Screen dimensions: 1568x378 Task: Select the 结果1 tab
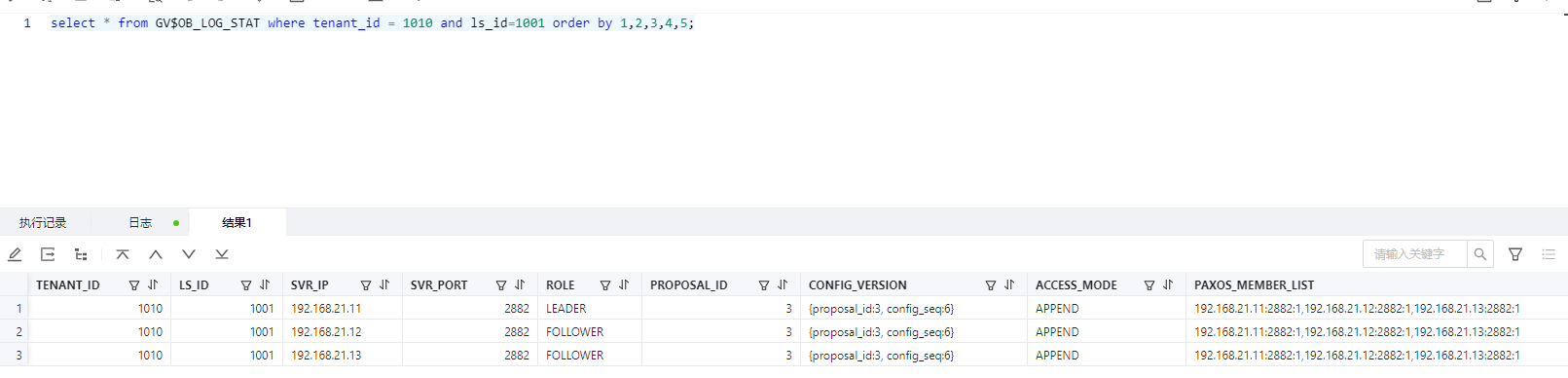click(237, 223)
